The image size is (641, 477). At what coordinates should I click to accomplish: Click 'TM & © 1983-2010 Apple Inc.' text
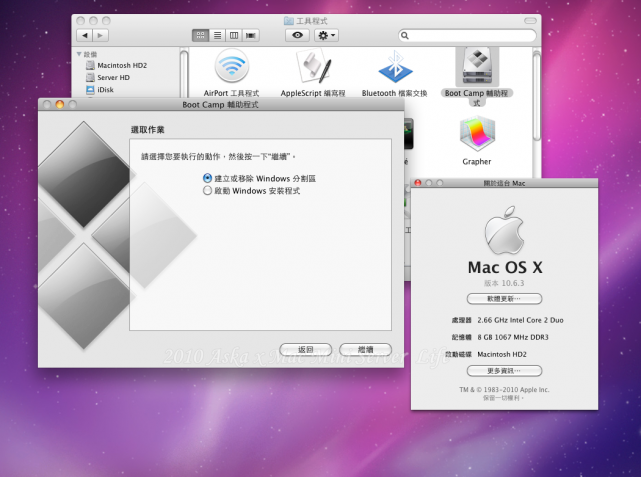(x=504, y=390)
